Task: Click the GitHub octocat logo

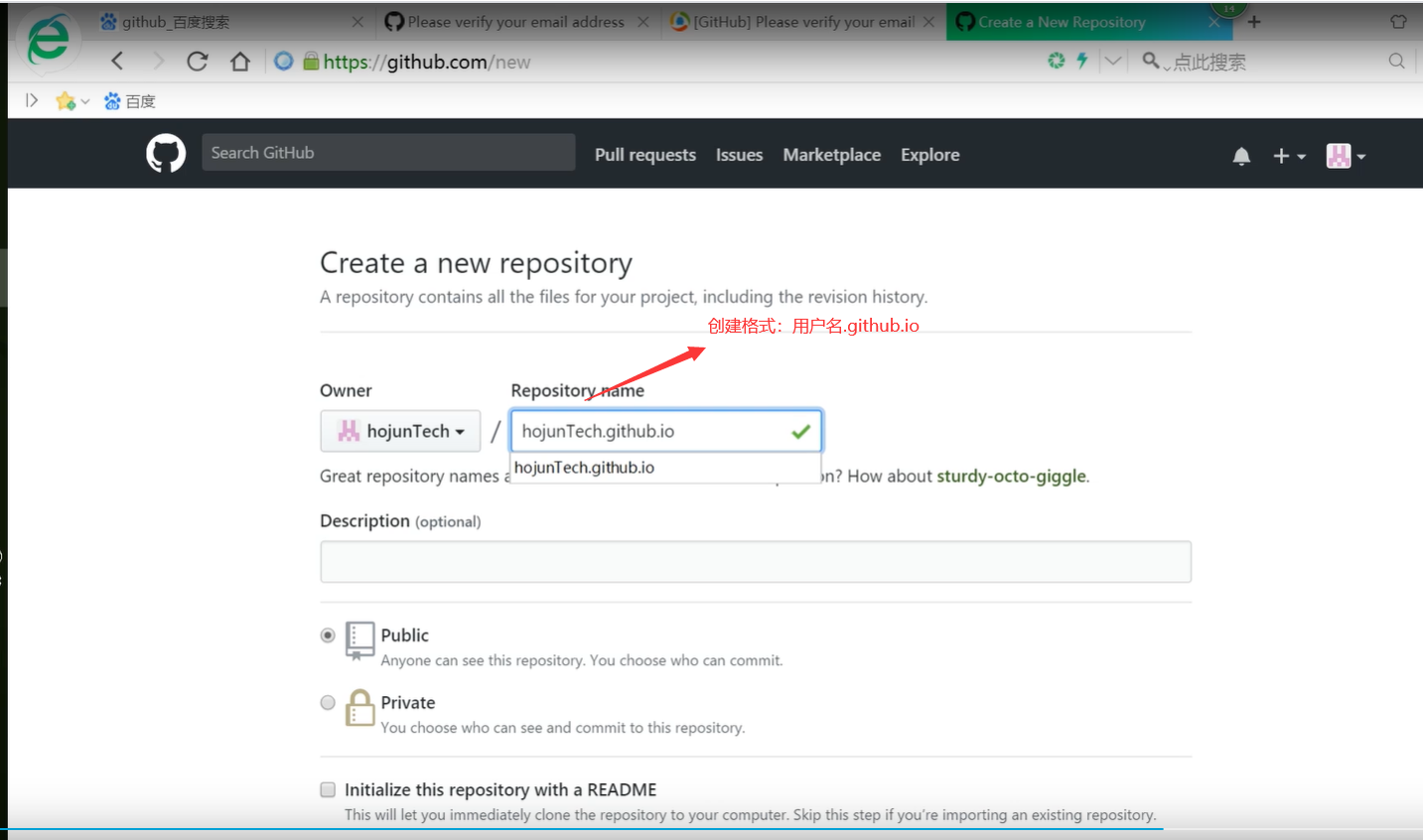Action: 166,154
